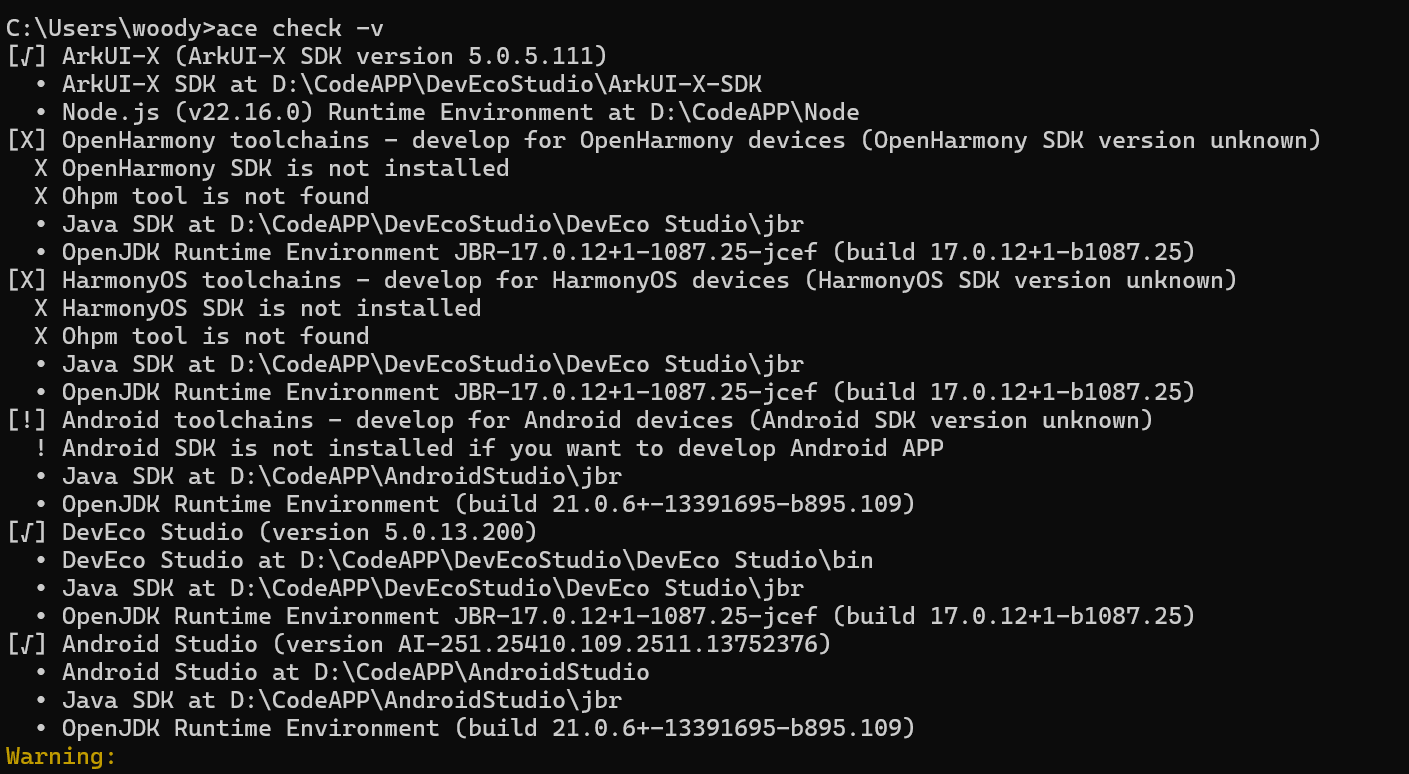The width and height of the screenshot is (1409, 774).
Task: Click the yellow 'Warning:' text
Action: [61, 756]
